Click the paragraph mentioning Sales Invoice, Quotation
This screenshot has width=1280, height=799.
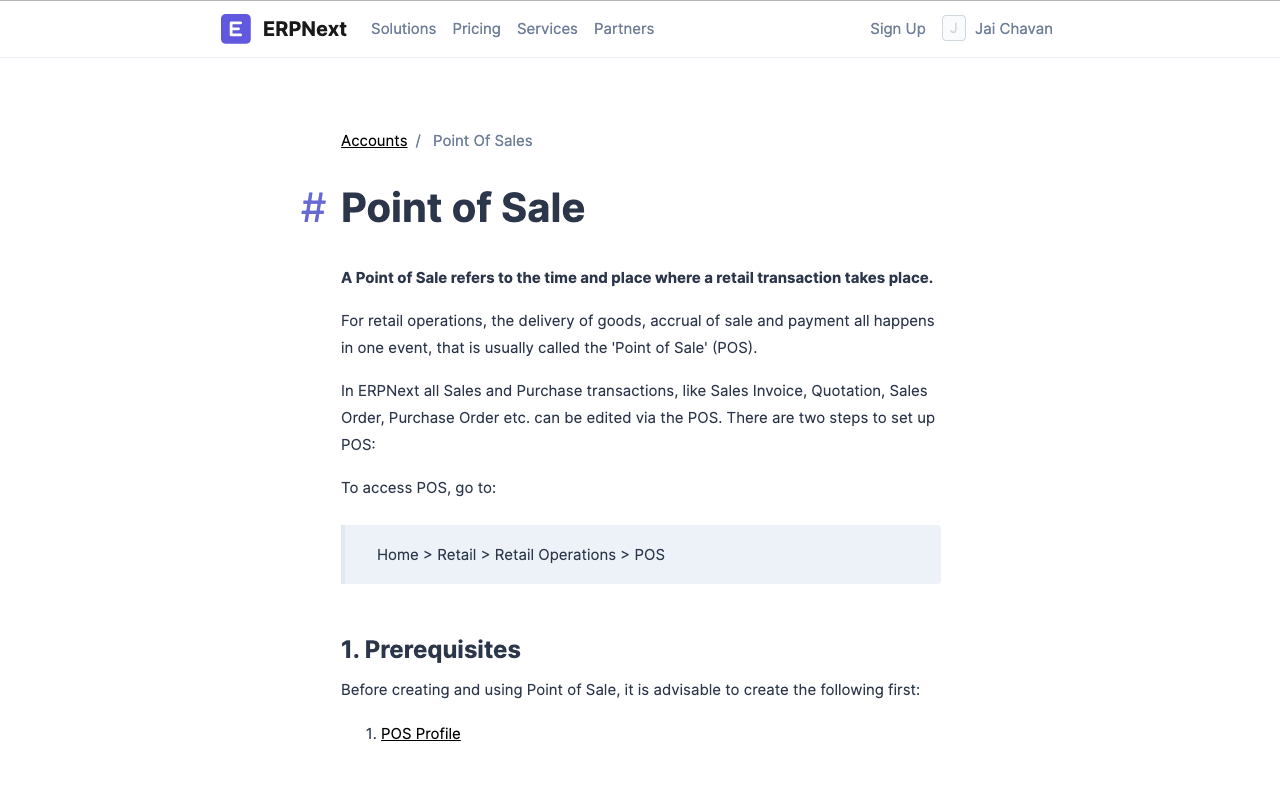(x=638, y=418)
